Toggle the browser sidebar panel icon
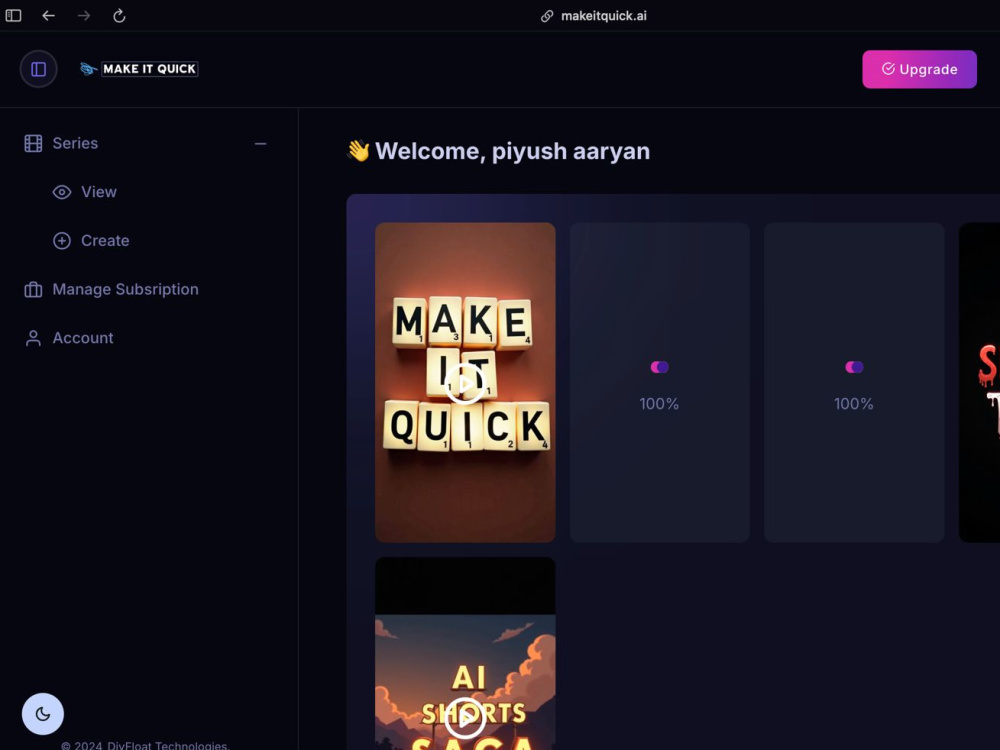 (x=13, y=15)
